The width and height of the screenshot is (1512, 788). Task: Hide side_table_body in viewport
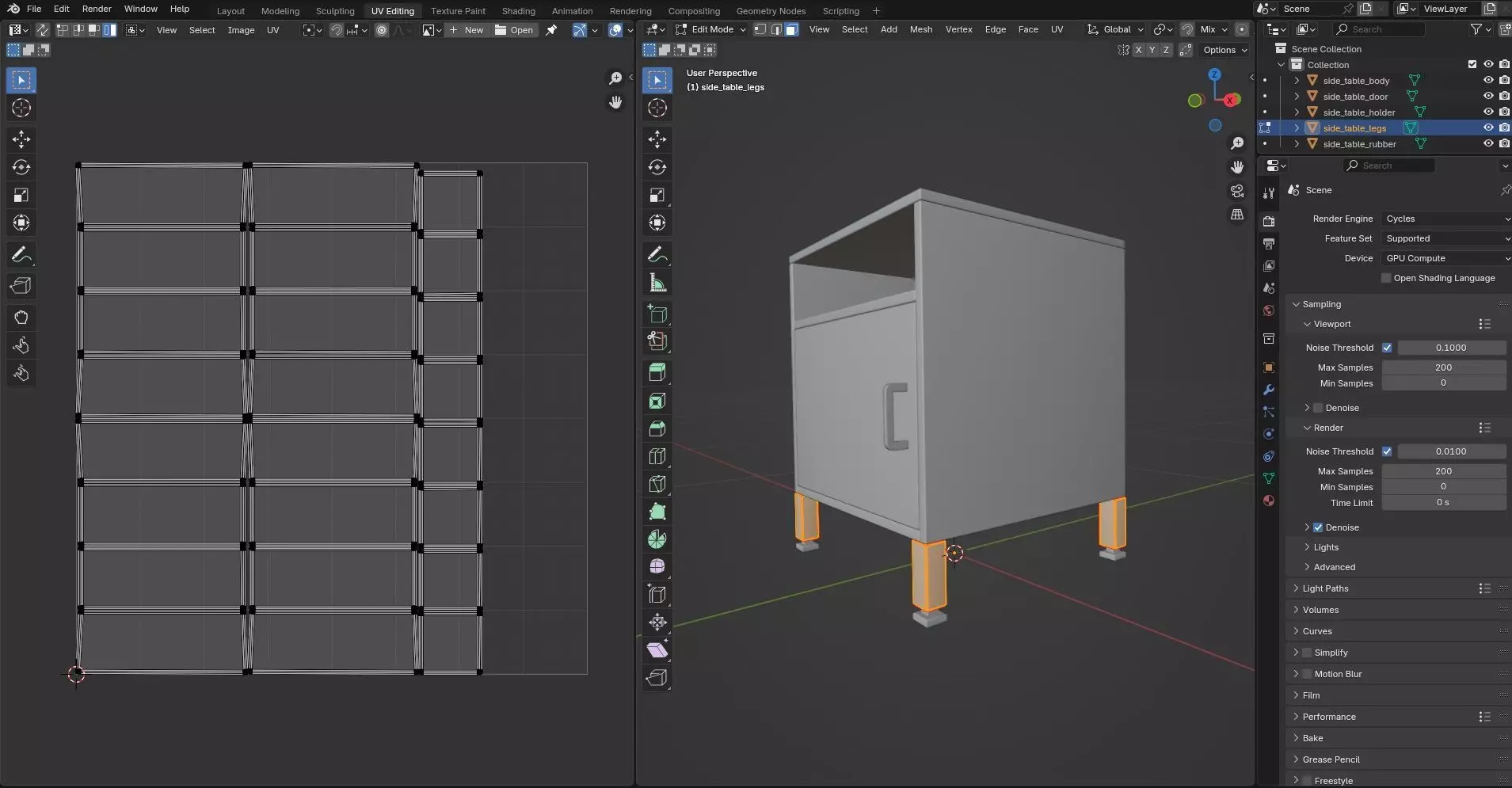(1488, 81)
